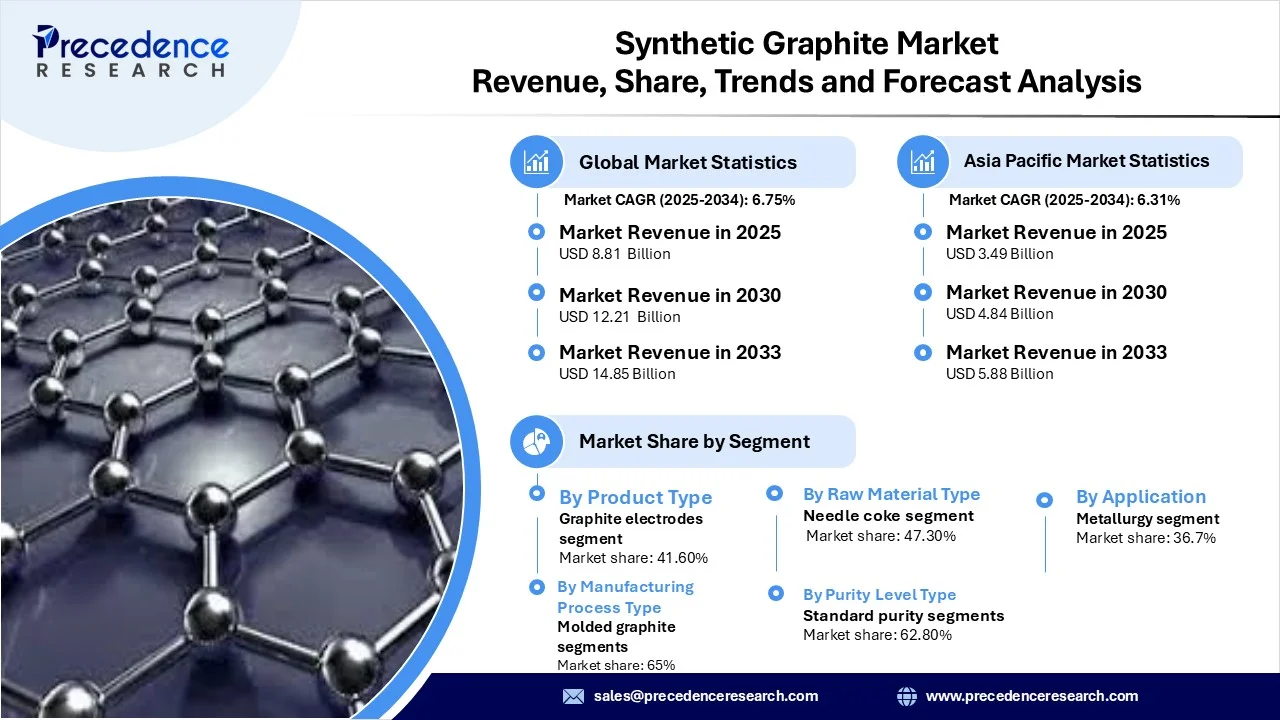
Task: Click the Global Market Statistics chart icon
Action: pyautogui.click(x=537, y=162)
